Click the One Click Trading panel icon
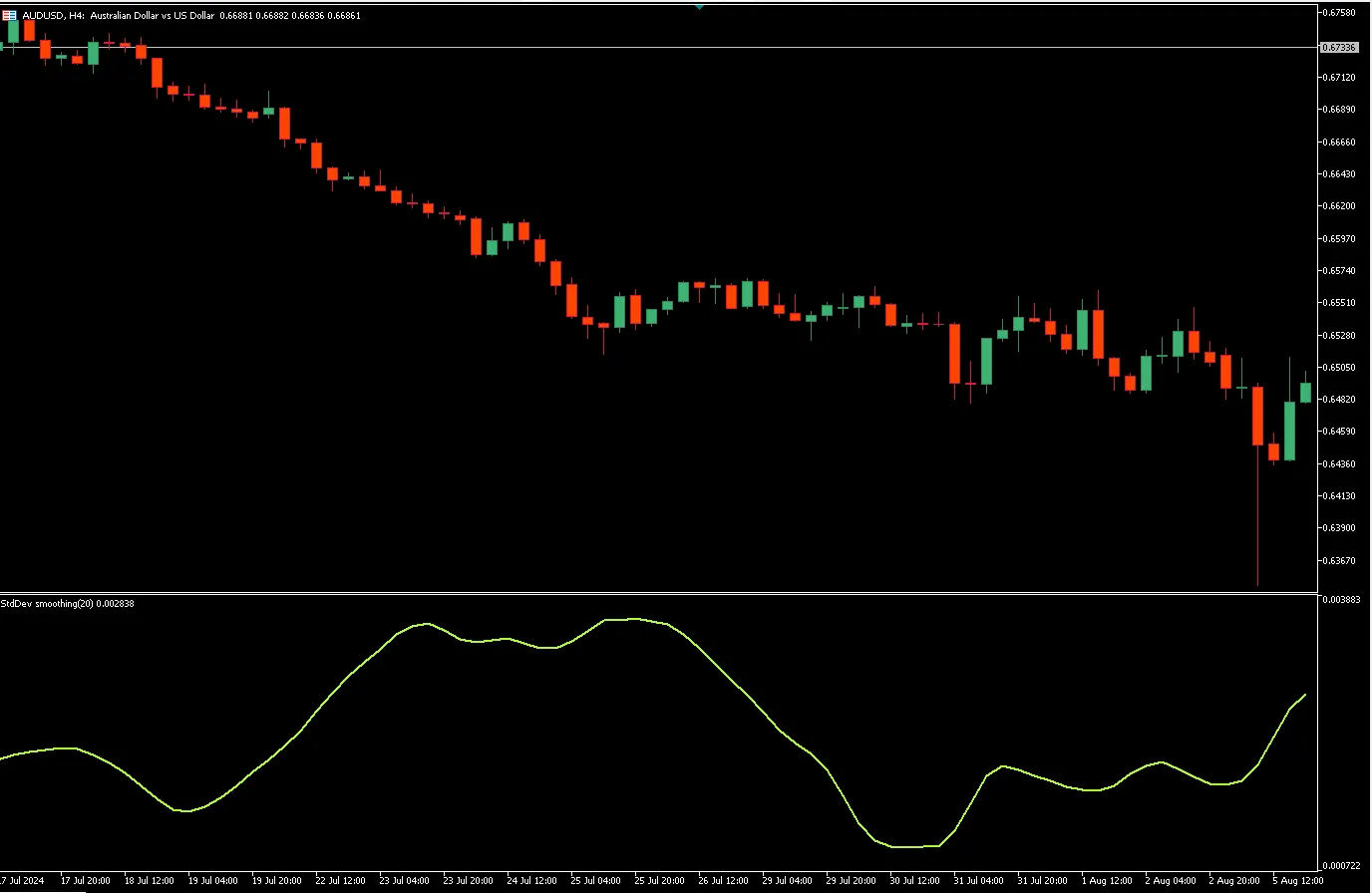The image size is (1372, 893). coord(10,16)
